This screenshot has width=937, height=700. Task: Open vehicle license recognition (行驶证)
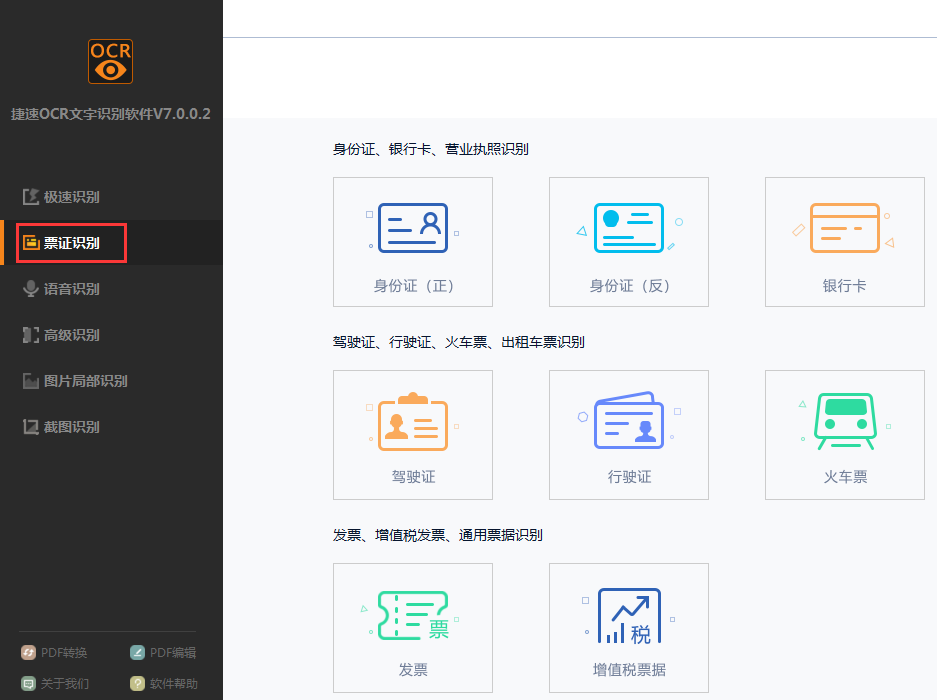pyautogui.click(x=628, y=434)
